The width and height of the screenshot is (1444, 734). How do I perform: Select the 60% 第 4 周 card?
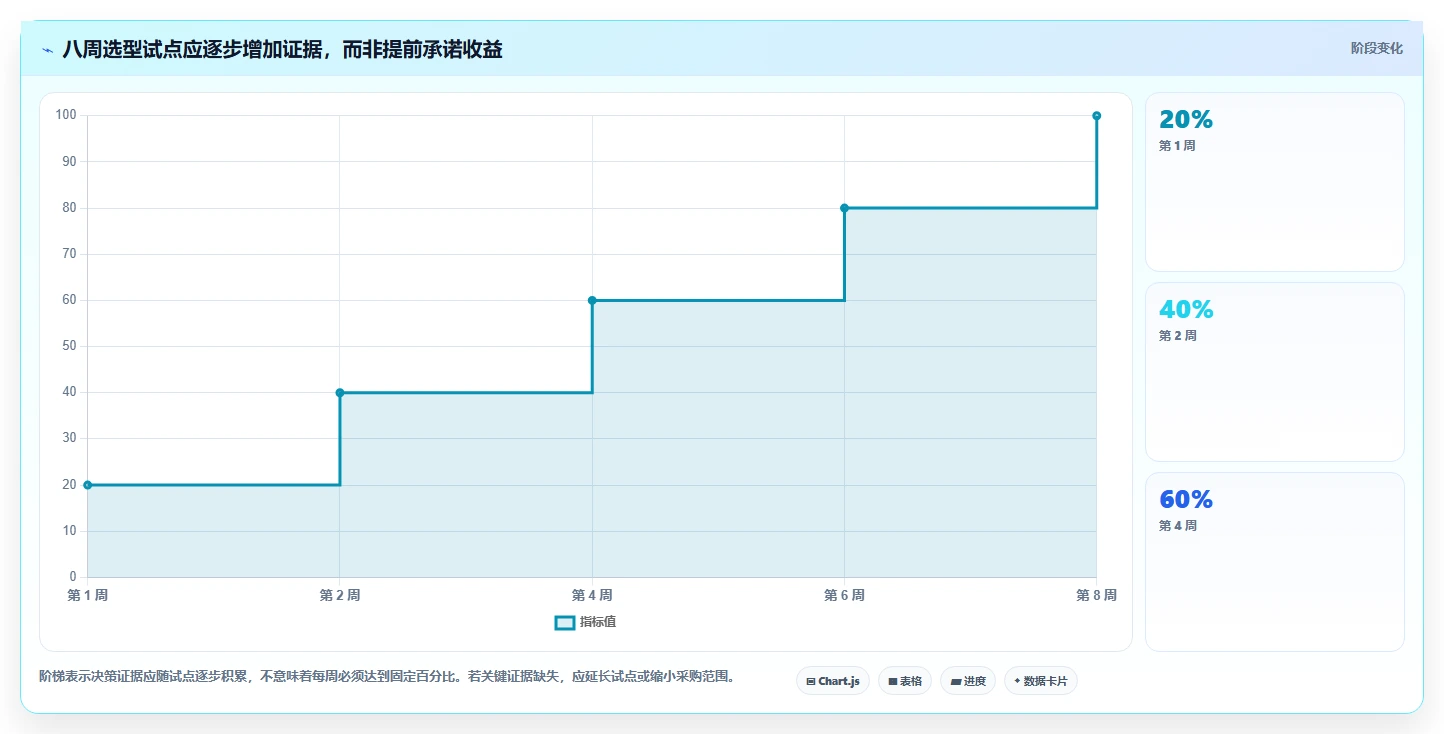1275,562
